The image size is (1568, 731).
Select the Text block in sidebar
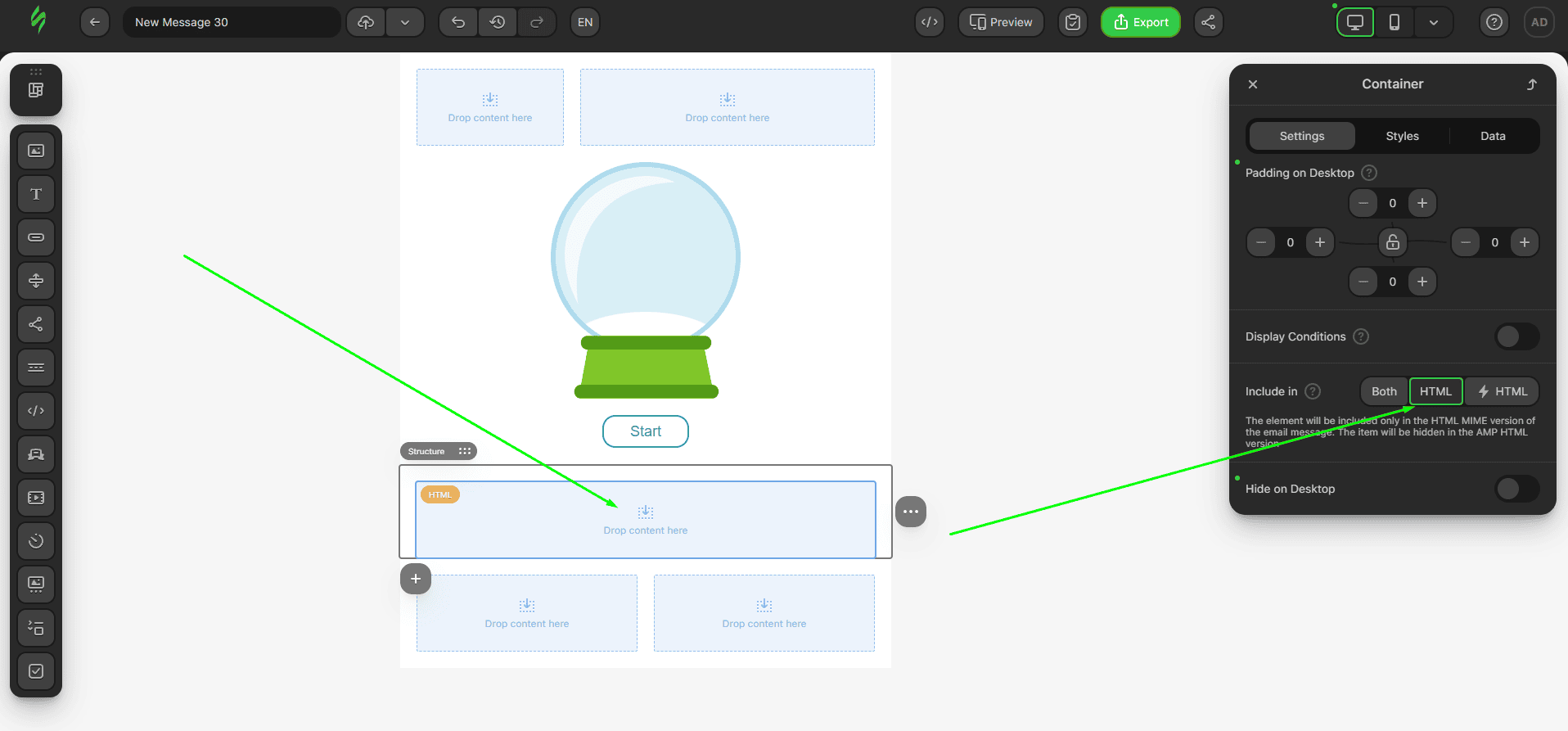click(36, 194)
